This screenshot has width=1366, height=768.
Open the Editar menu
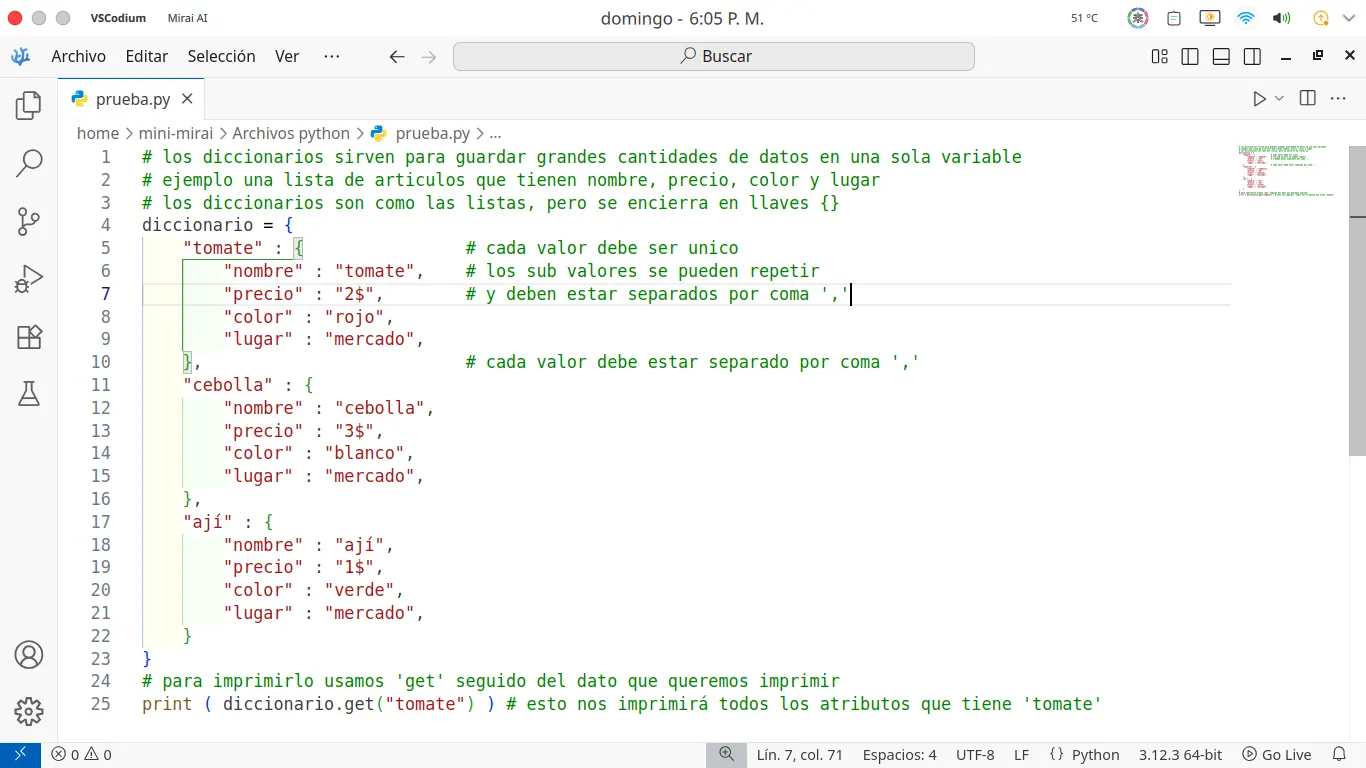pyautogui.click(x=146, y=57)
